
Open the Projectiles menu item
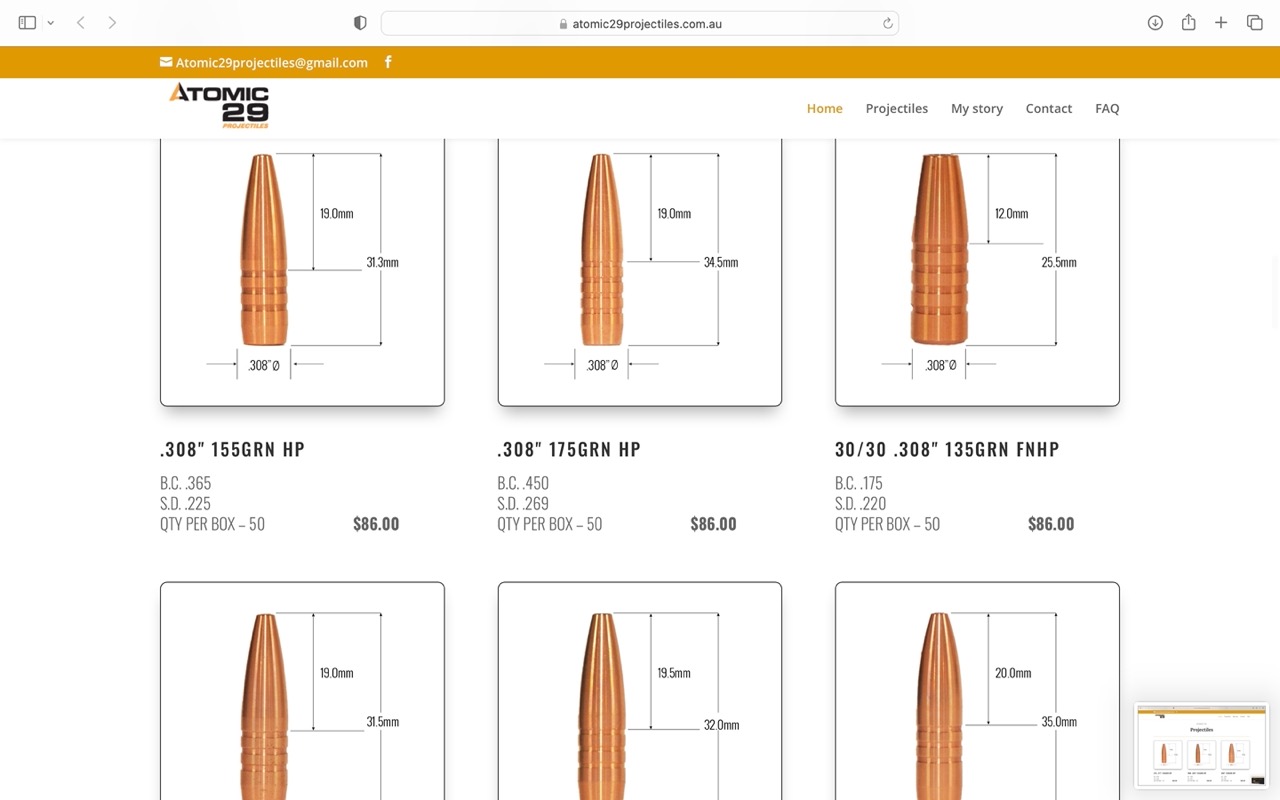[x=897, y=108]
